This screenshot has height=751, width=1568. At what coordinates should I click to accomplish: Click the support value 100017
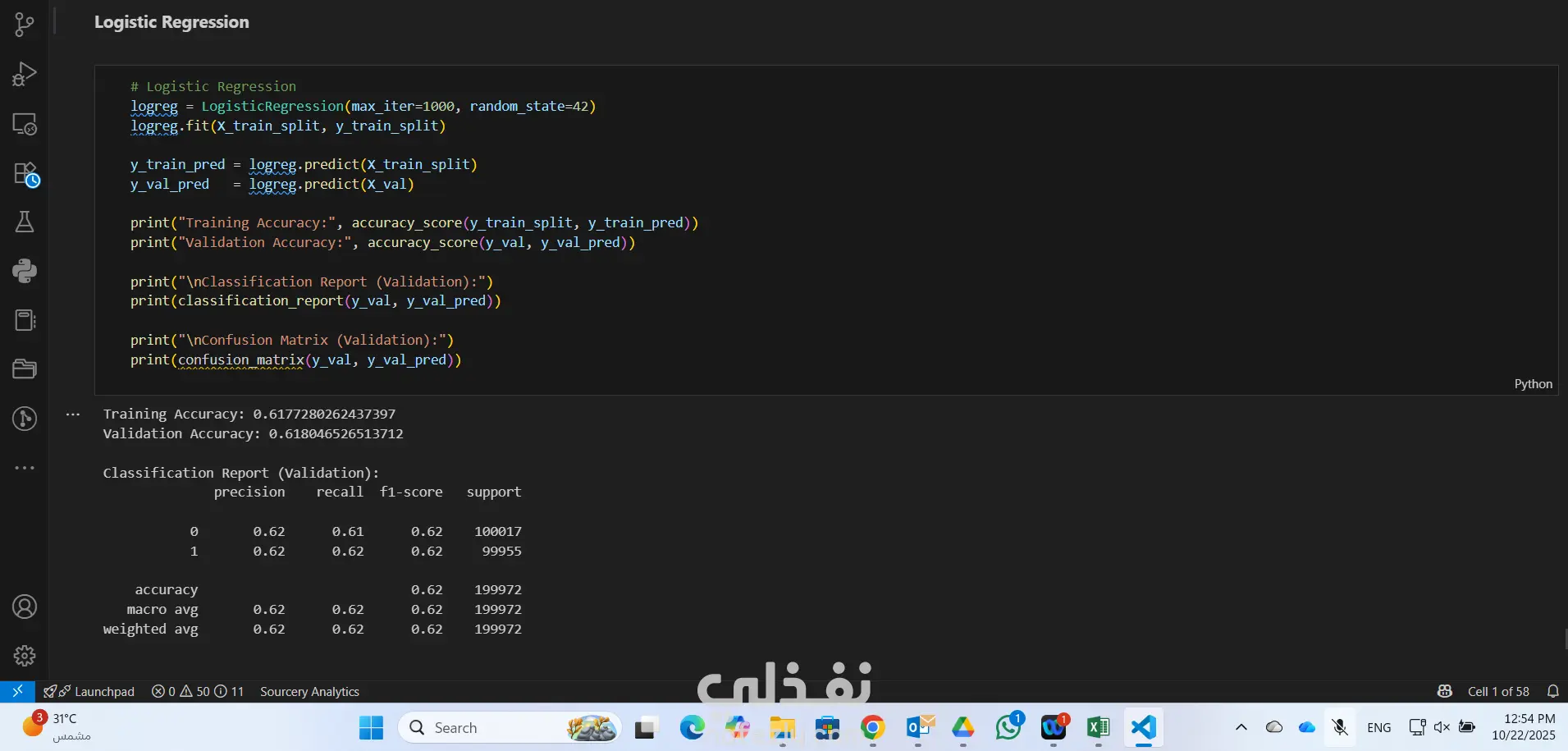coord(498,532)
